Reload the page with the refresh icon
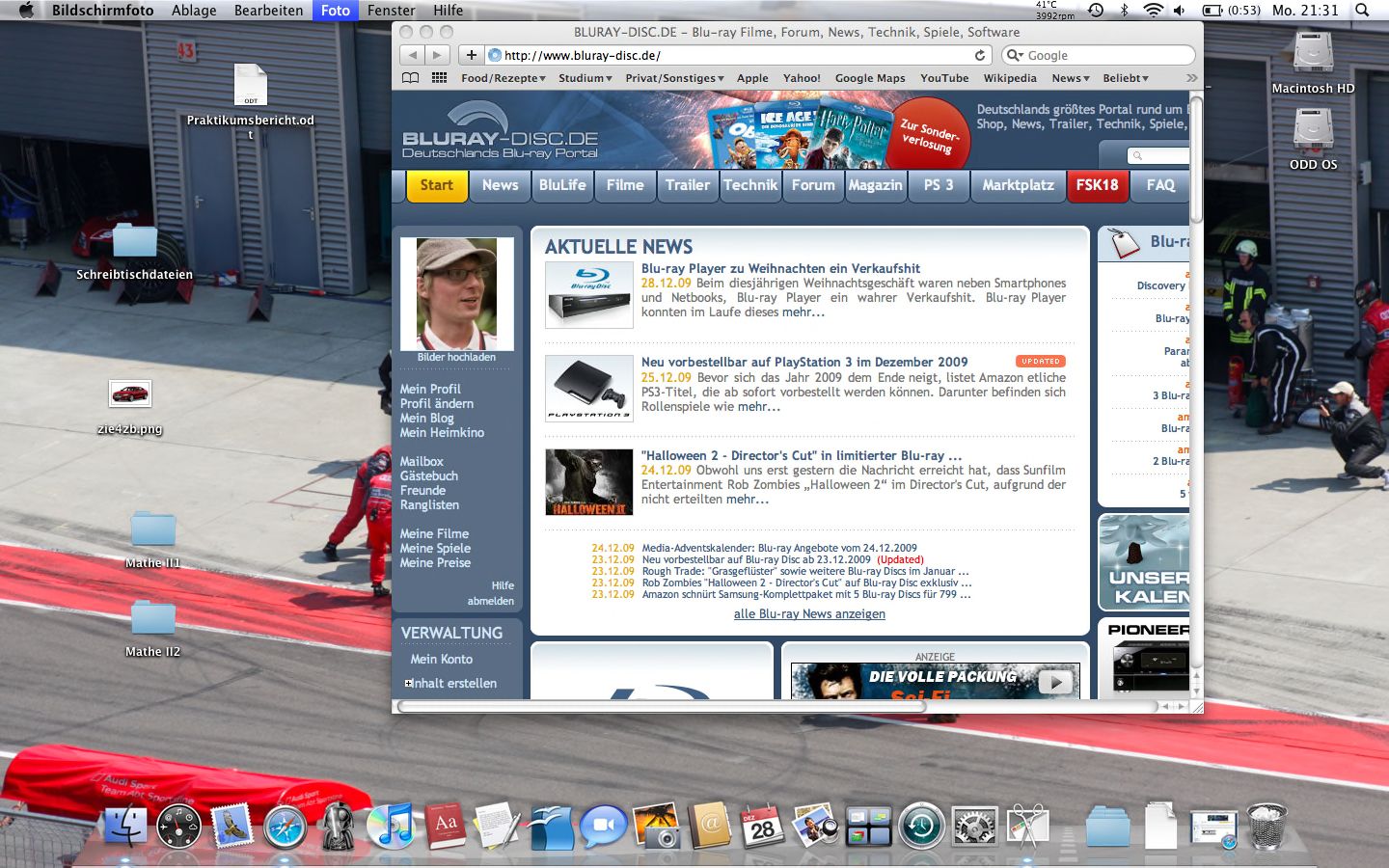1389x868 pixels. pos(980,55)
